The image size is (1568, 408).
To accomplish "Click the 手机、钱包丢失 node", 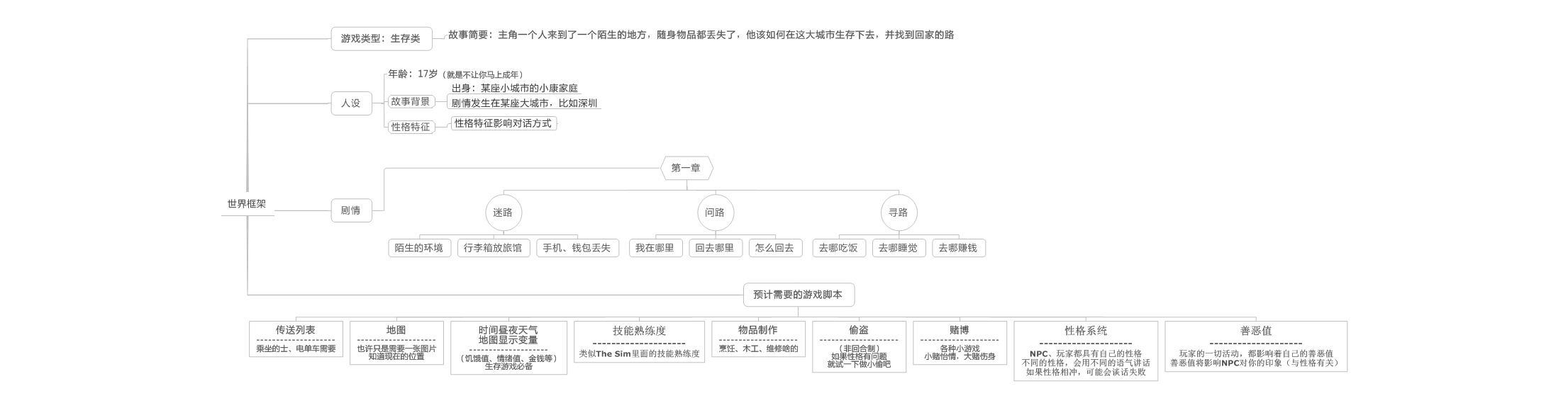I will point(577,248).
